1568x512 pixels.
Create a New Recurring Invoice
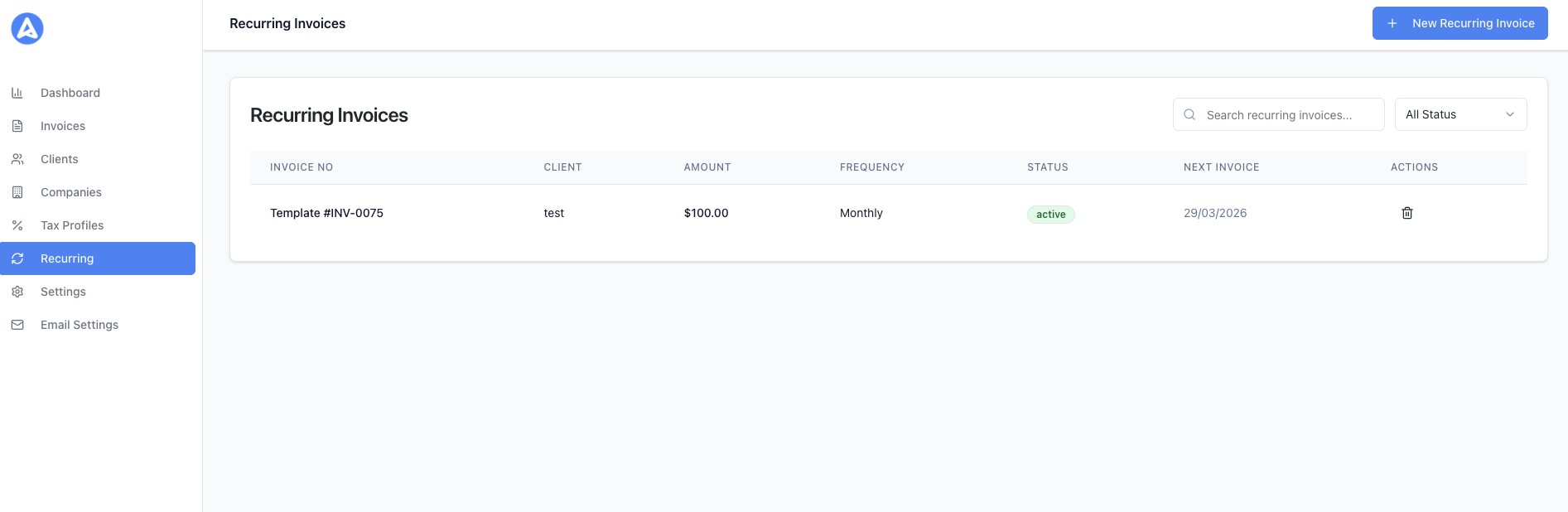click(x=1459, y=23)
